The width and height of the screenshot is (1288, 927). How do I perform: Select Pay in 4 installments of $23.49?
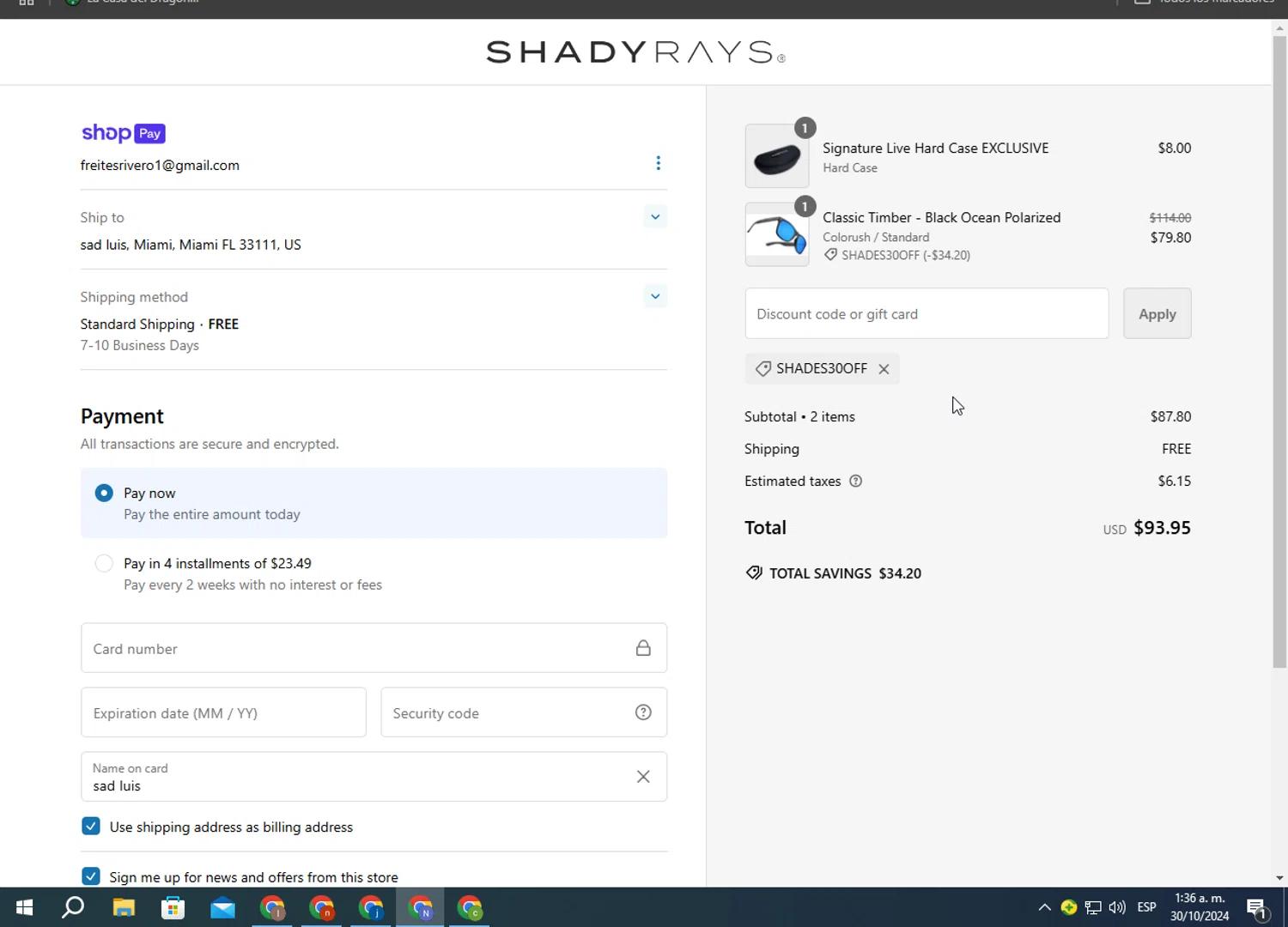[104, 563]
